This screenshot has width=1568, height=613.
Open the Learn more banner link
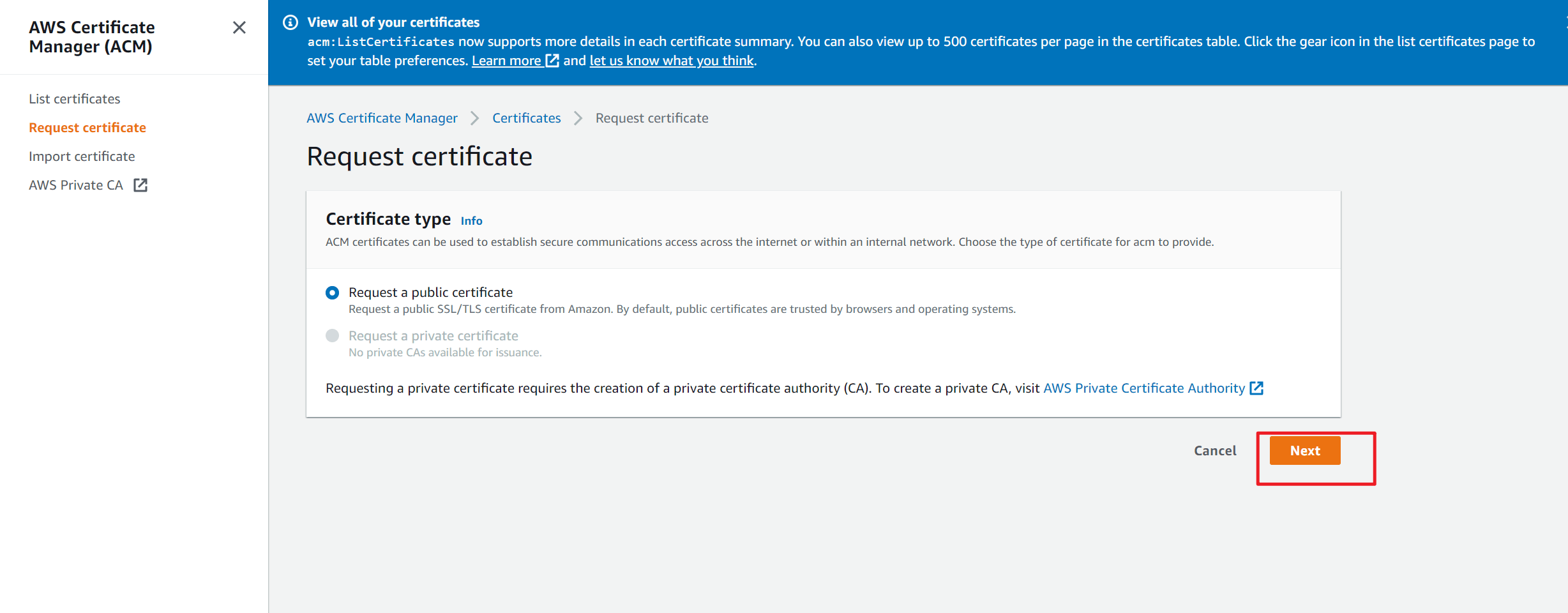(x=506, y=61)
